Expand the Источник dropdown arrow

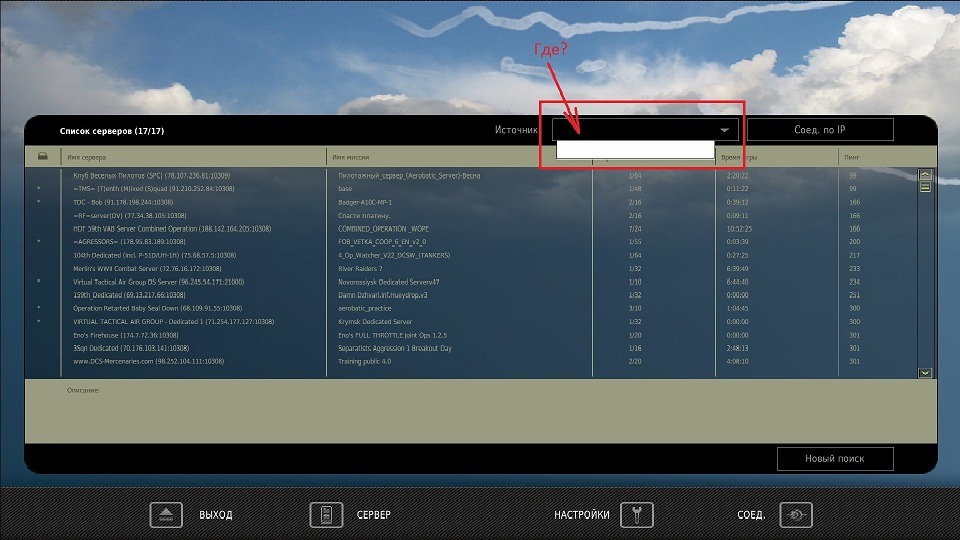point(723,130)
